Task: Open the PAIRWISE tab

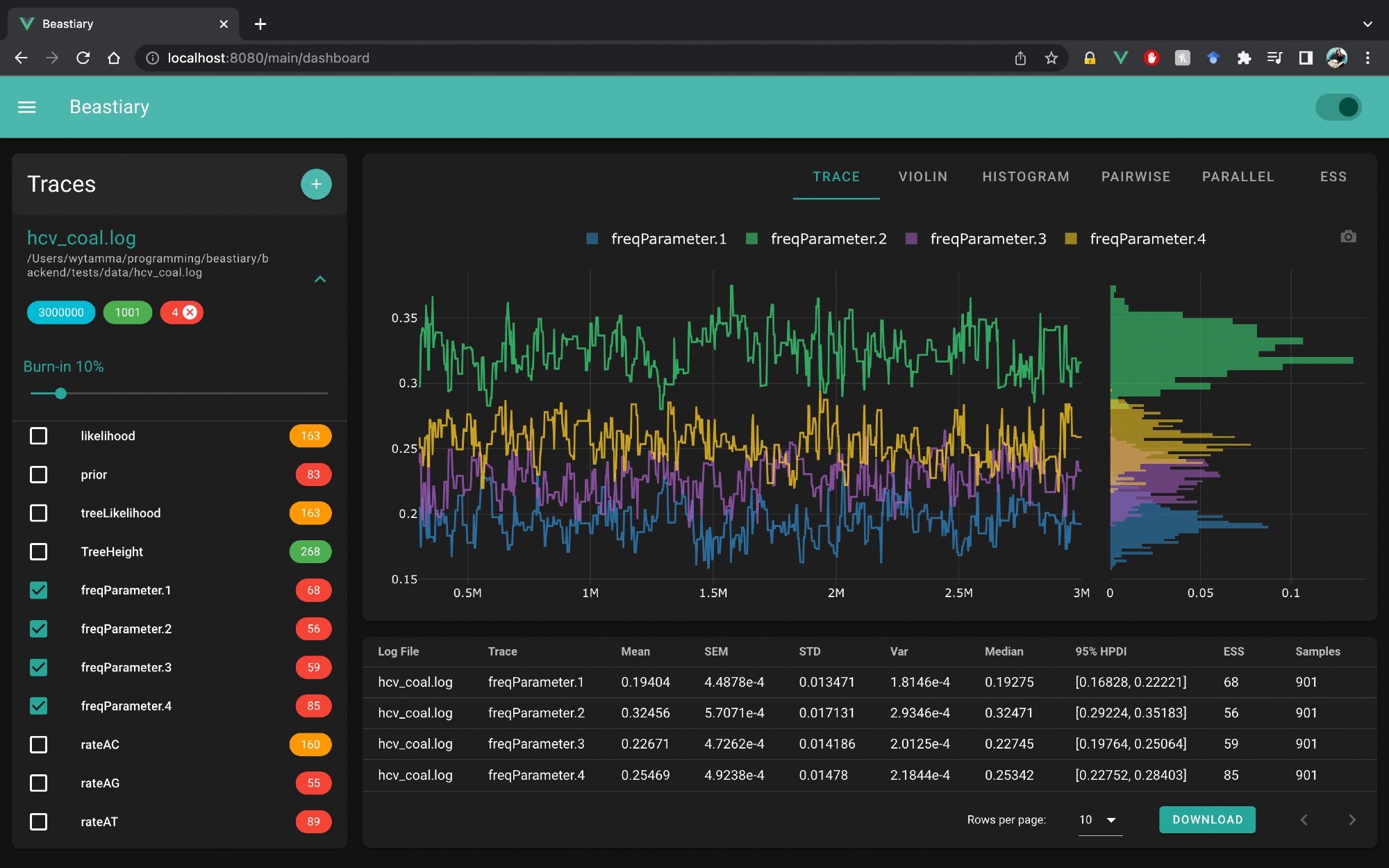Action: [1136, 177]
